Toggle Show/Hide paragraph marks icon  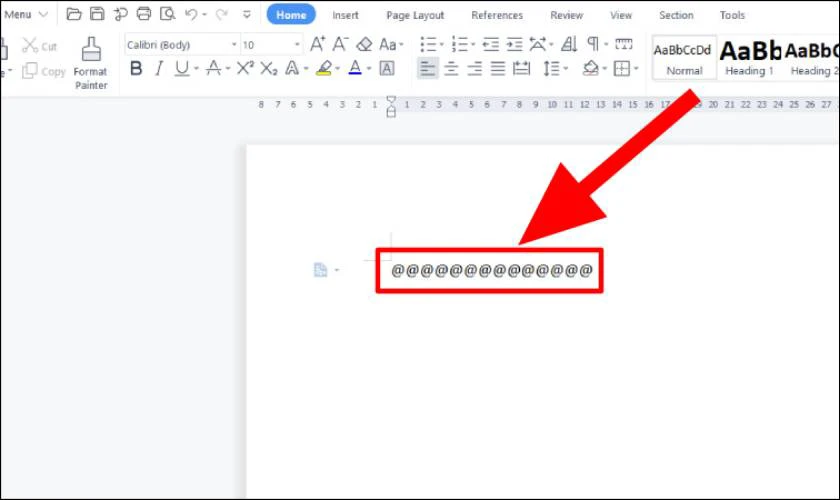point(593,43)
